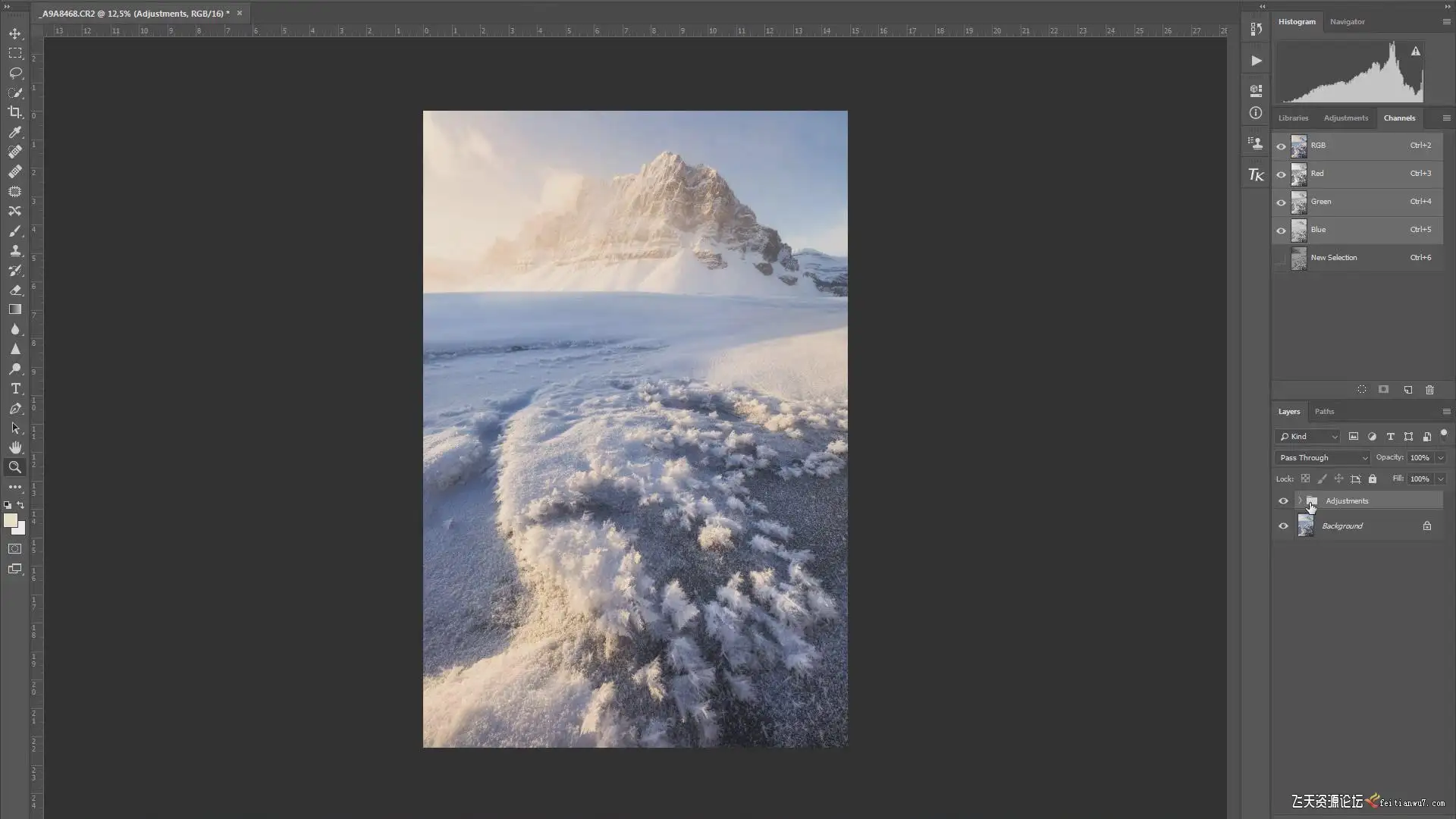The image size is (1456, 819).
Task: Click the Opacity value field
Action: tap(1419, 458)
